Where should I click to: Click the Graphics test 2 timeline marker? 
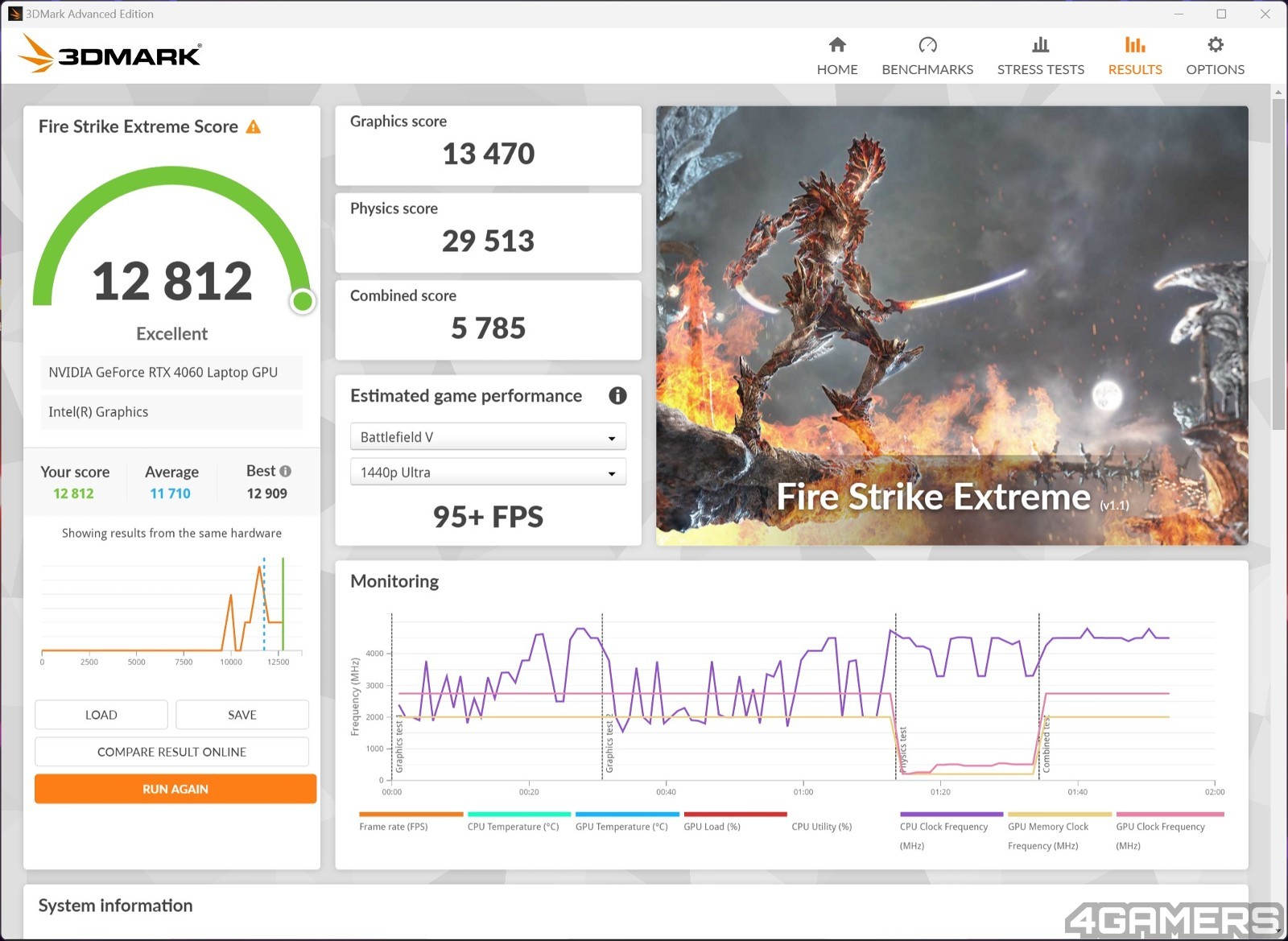609,744
